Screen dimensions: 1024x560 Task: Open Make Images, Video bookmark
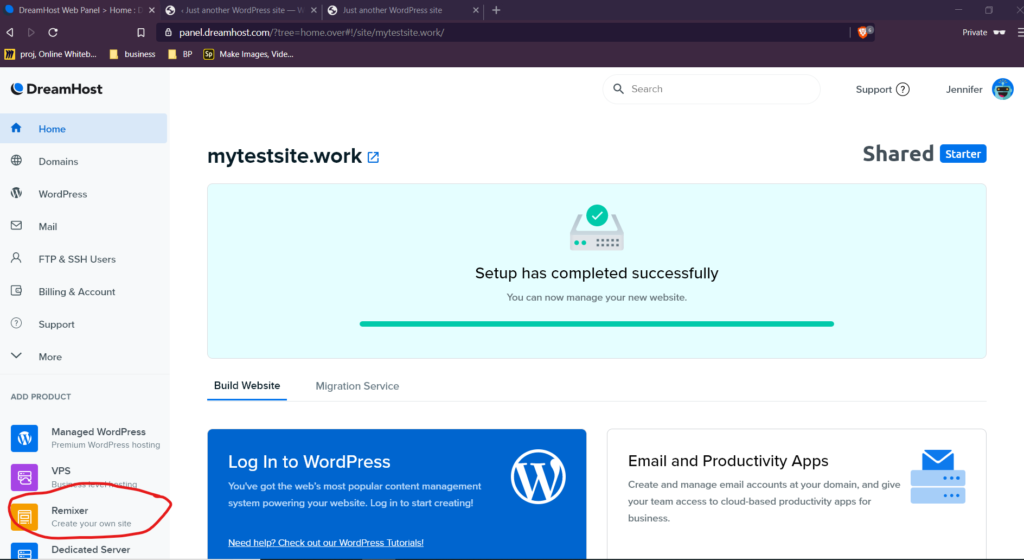tap(249, 54)
